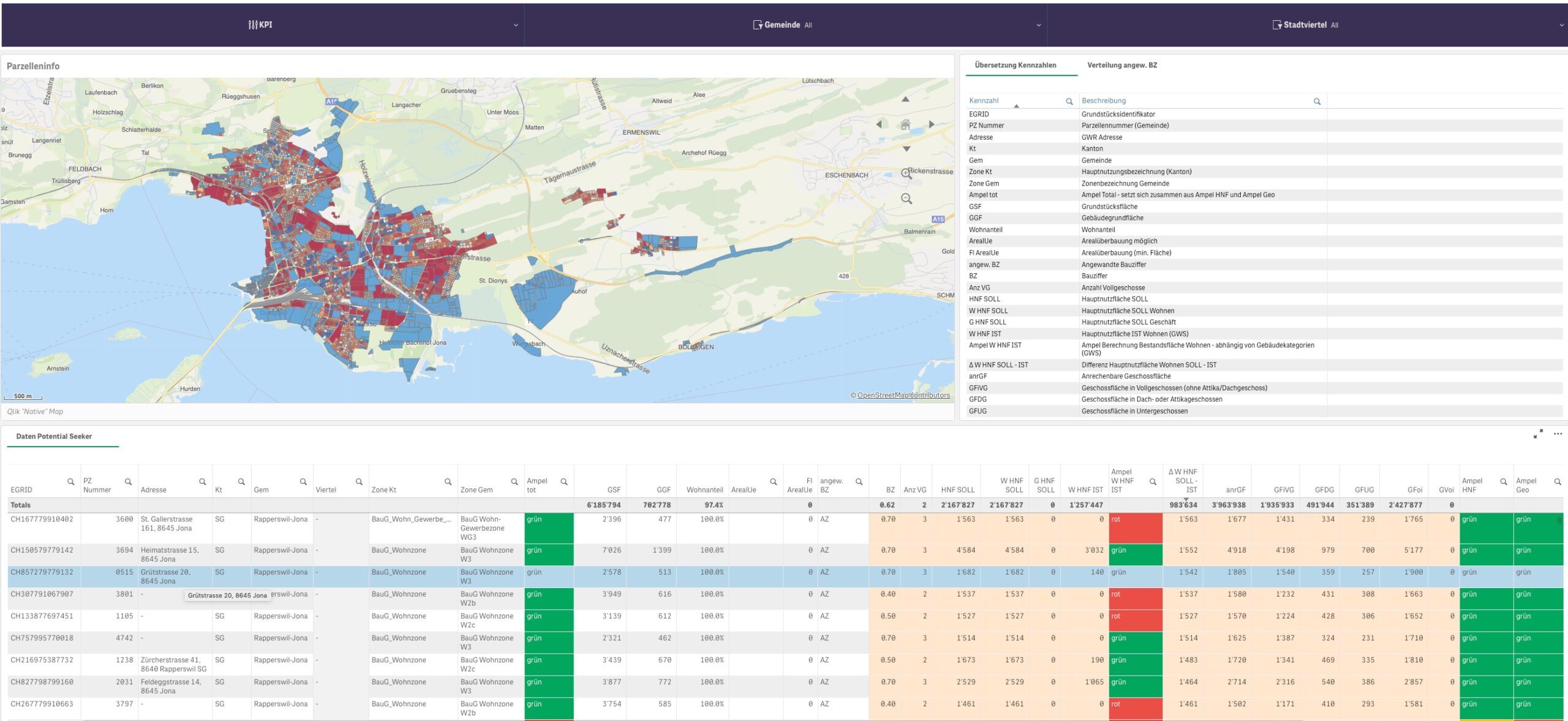Switch to Übersetzung Kennzahlen tab
1568x721 pixels.
pyautogui.click(x=1015, y=65)
